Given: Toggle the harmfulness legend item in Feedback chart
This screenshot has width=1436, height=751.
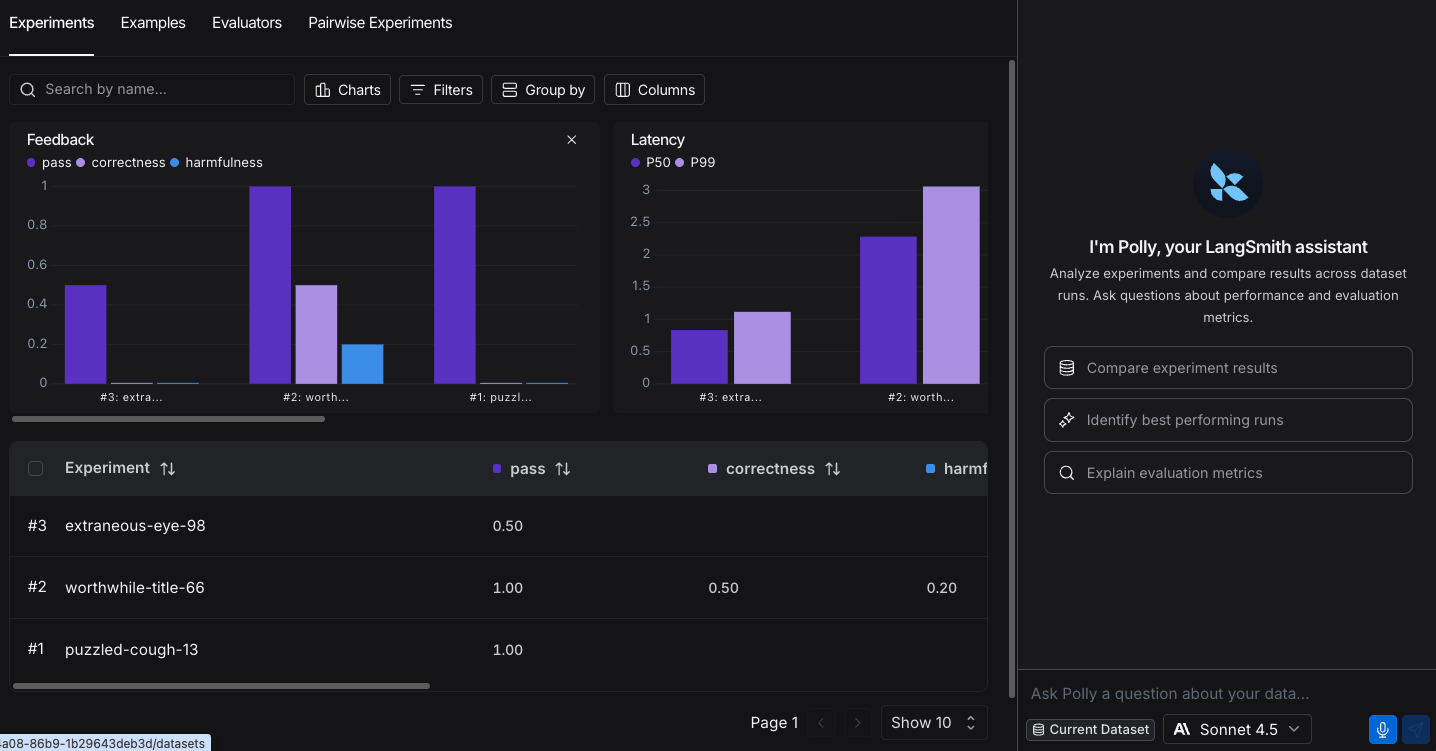Looking at the screenshot, I should click(216, 162).
